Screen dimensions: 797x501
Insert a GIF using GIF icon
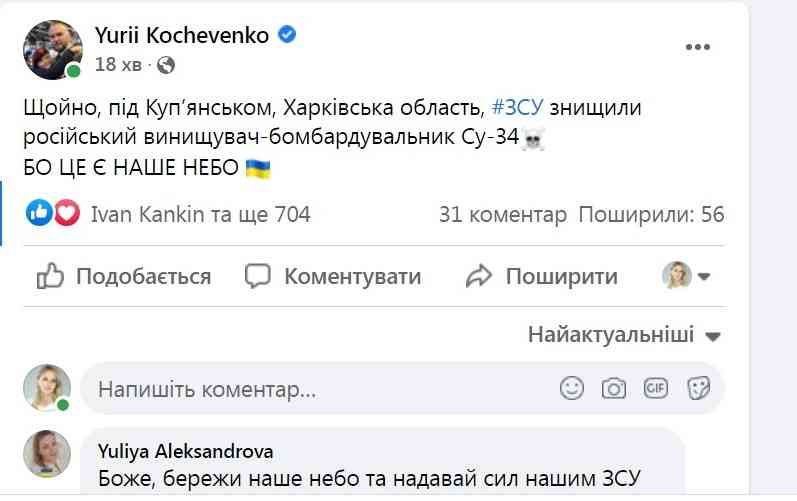[657, 388]
